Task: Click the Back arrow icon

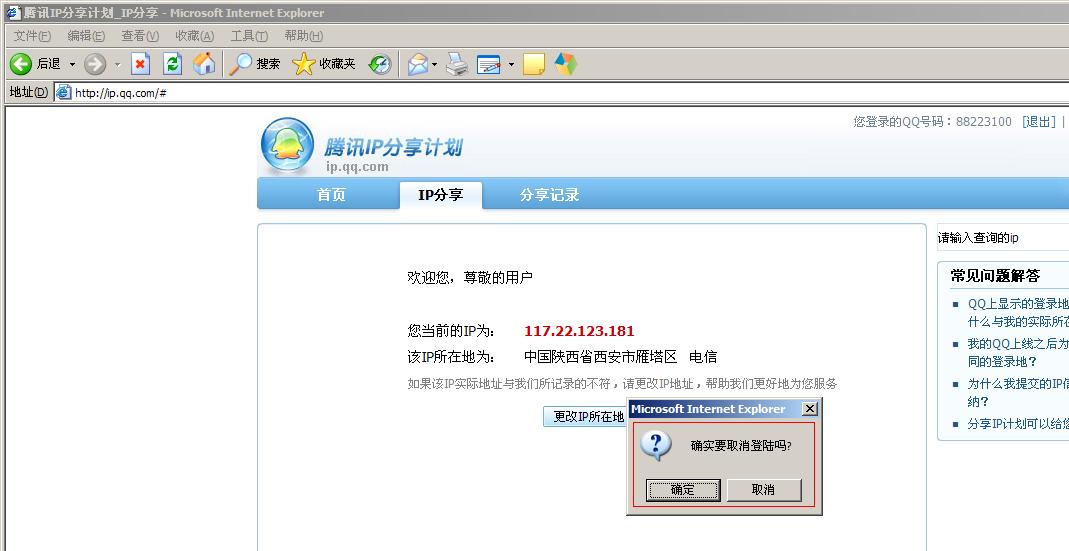Action: coord(20,64)
